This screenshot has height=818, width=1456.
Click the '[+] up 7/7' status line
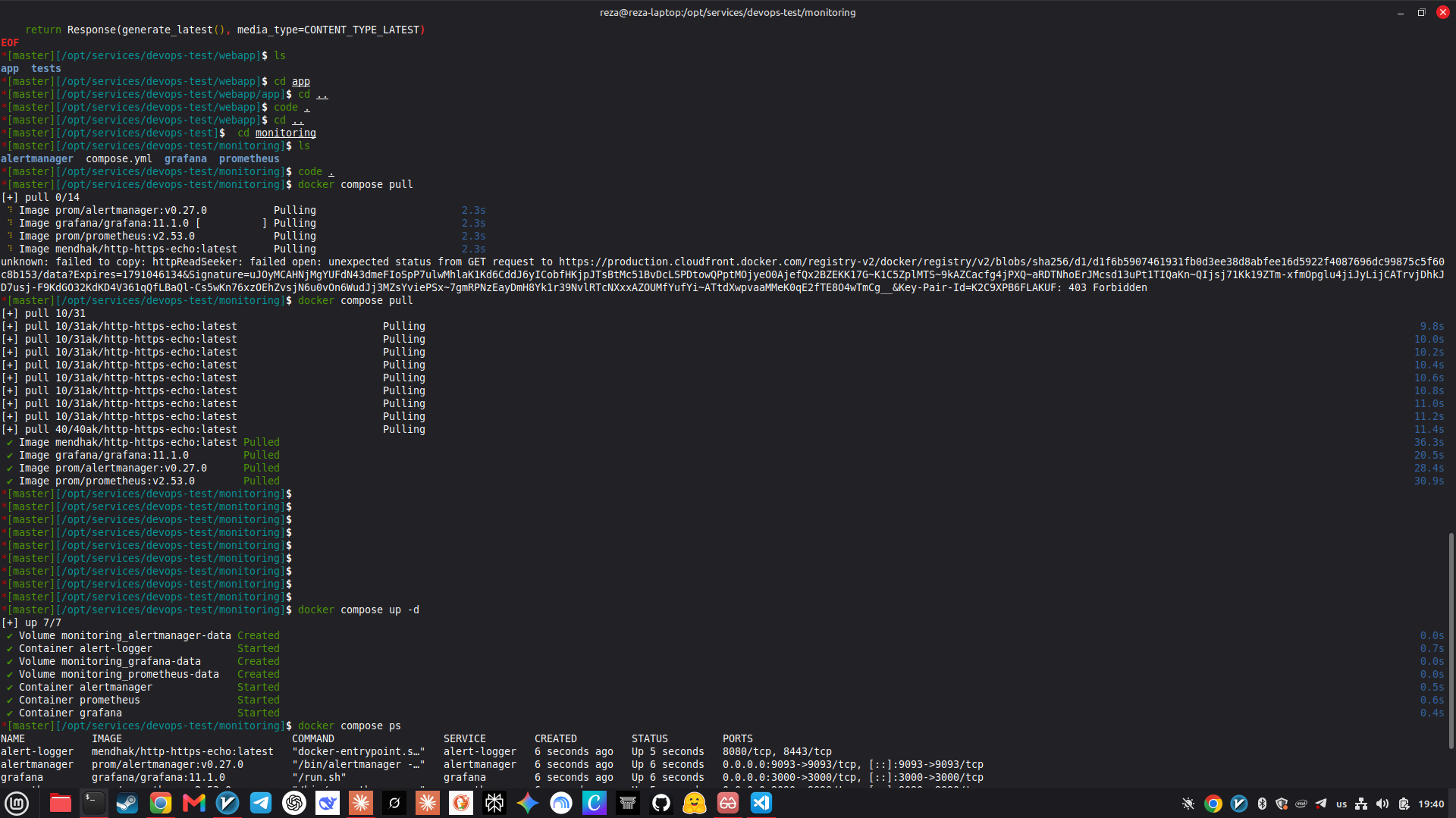point(31,622)
